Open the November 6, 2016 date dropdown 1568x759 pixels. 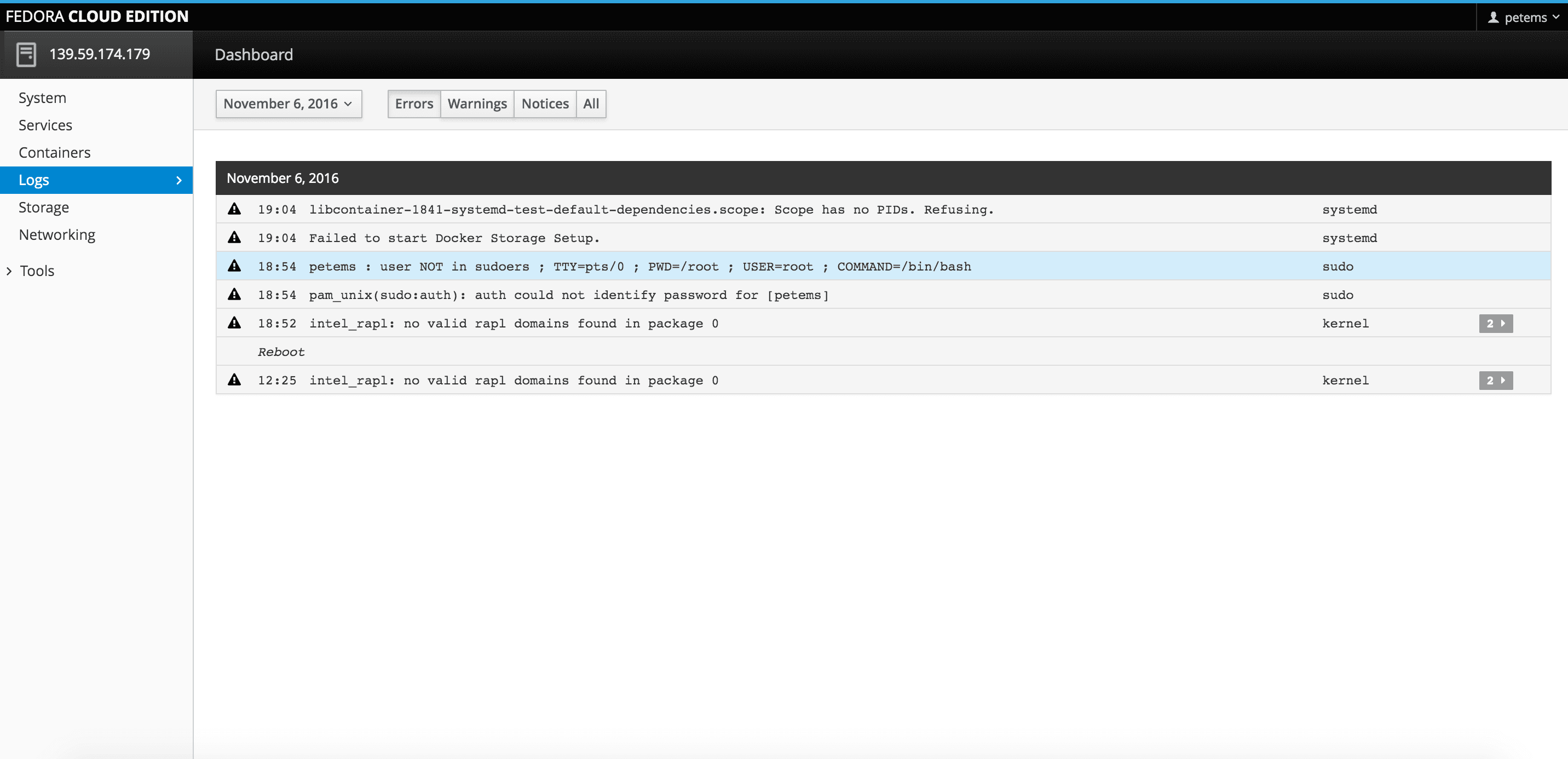289,104
